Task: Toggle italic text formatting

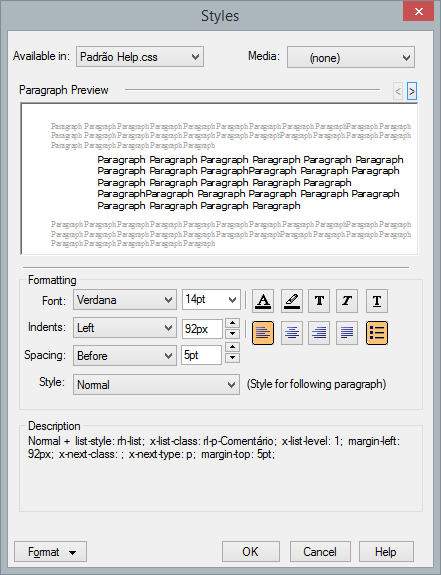Action: pyautogui.click(x=347, y=301)
